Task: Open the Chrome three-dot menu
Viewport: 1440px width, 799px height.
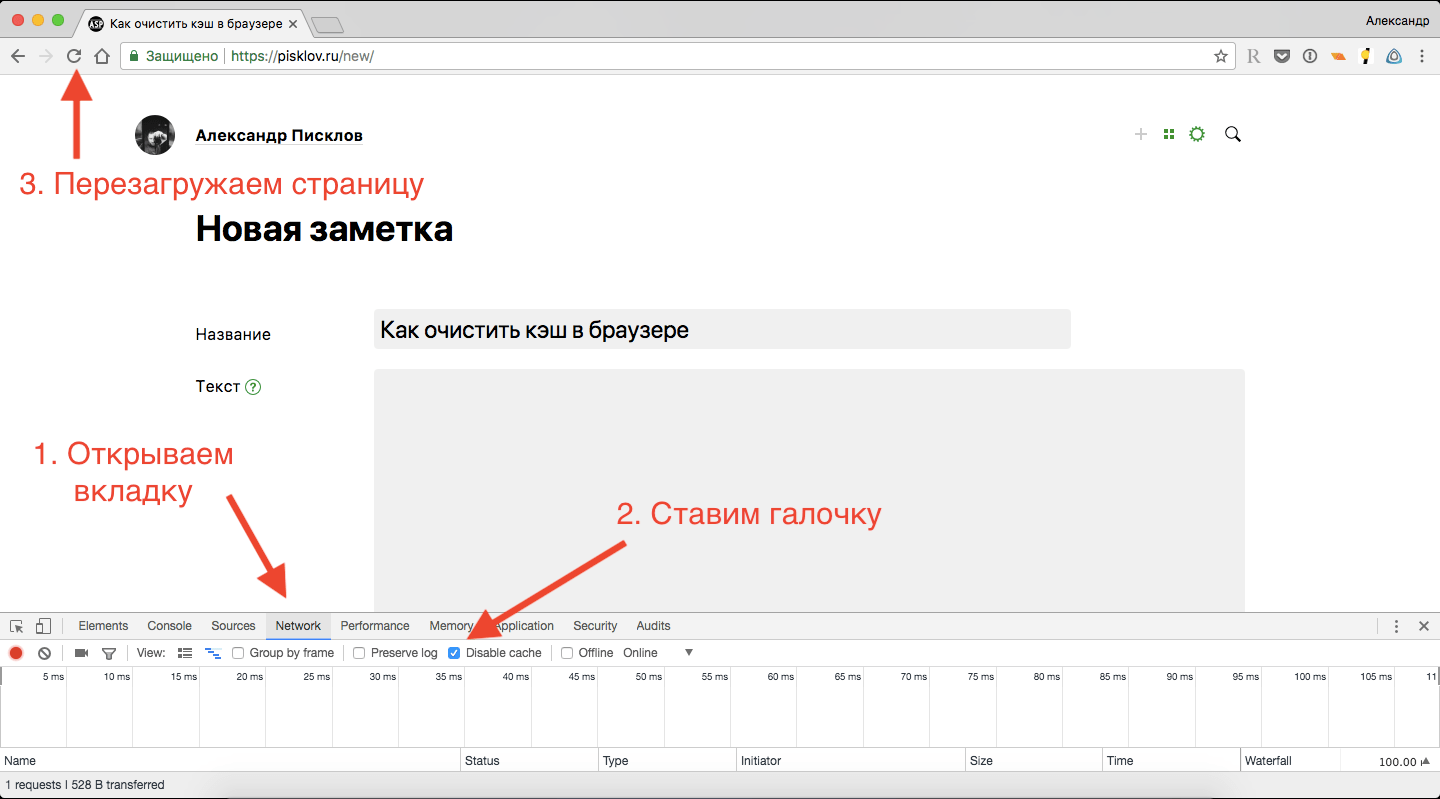Action: (x=1422, y=57)
